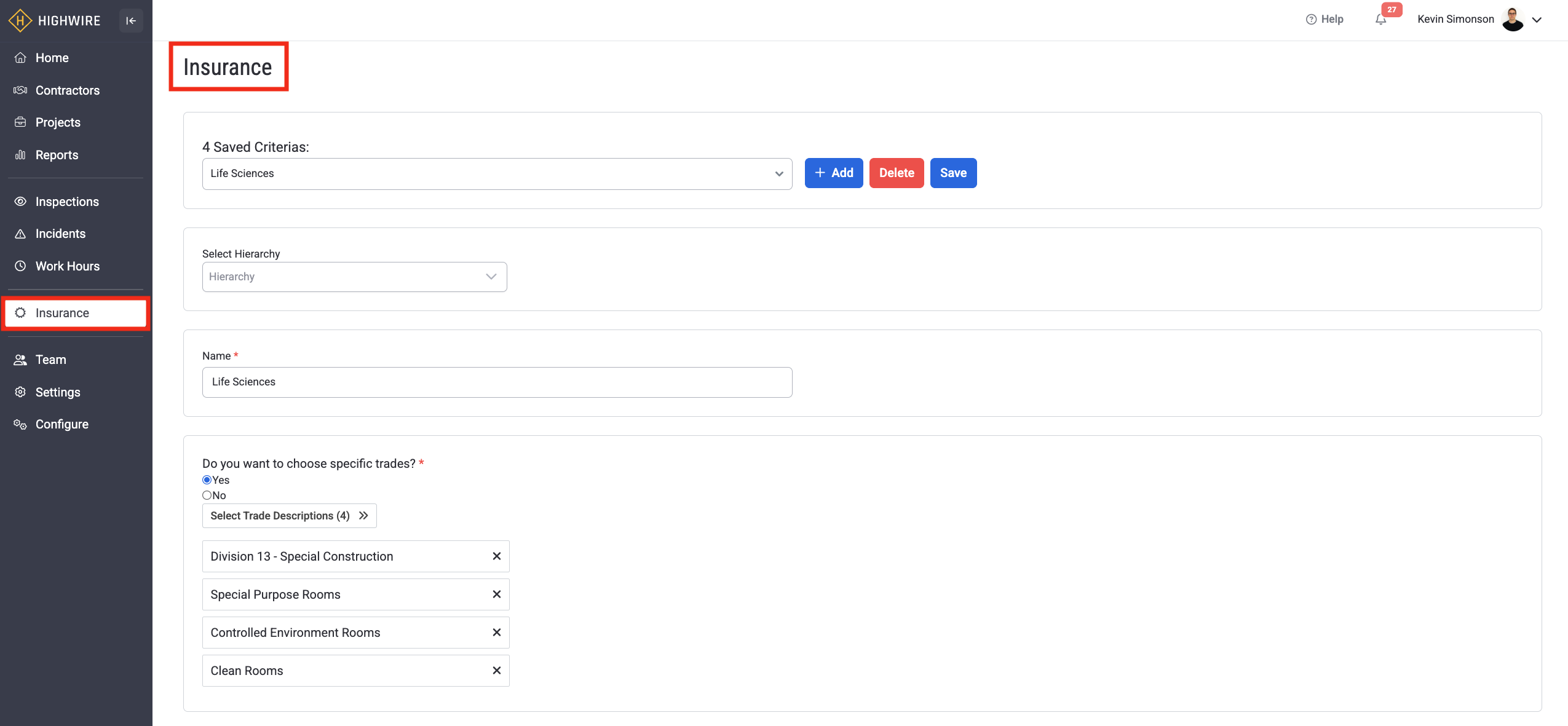Image resolution: width=1568 pixels, height=726 pixels.
Task: Open the Saved Criterias dropdown
Action: [x=497, y=174]
